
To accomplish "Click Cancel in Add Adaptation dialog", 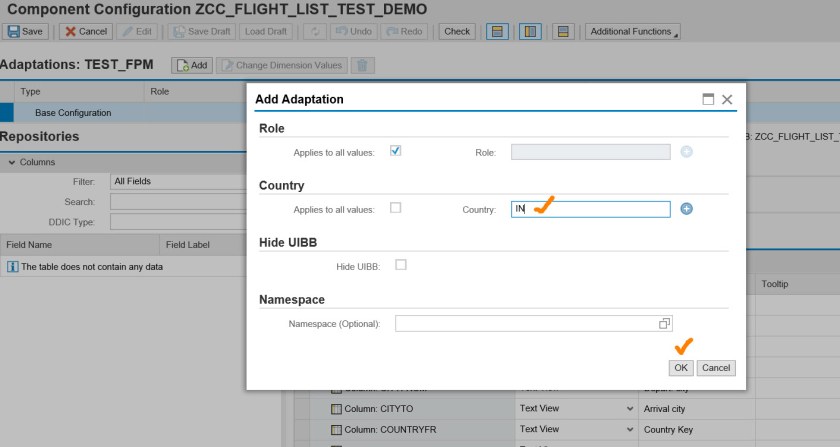I will pyautogui.click(x=716, y=368).
